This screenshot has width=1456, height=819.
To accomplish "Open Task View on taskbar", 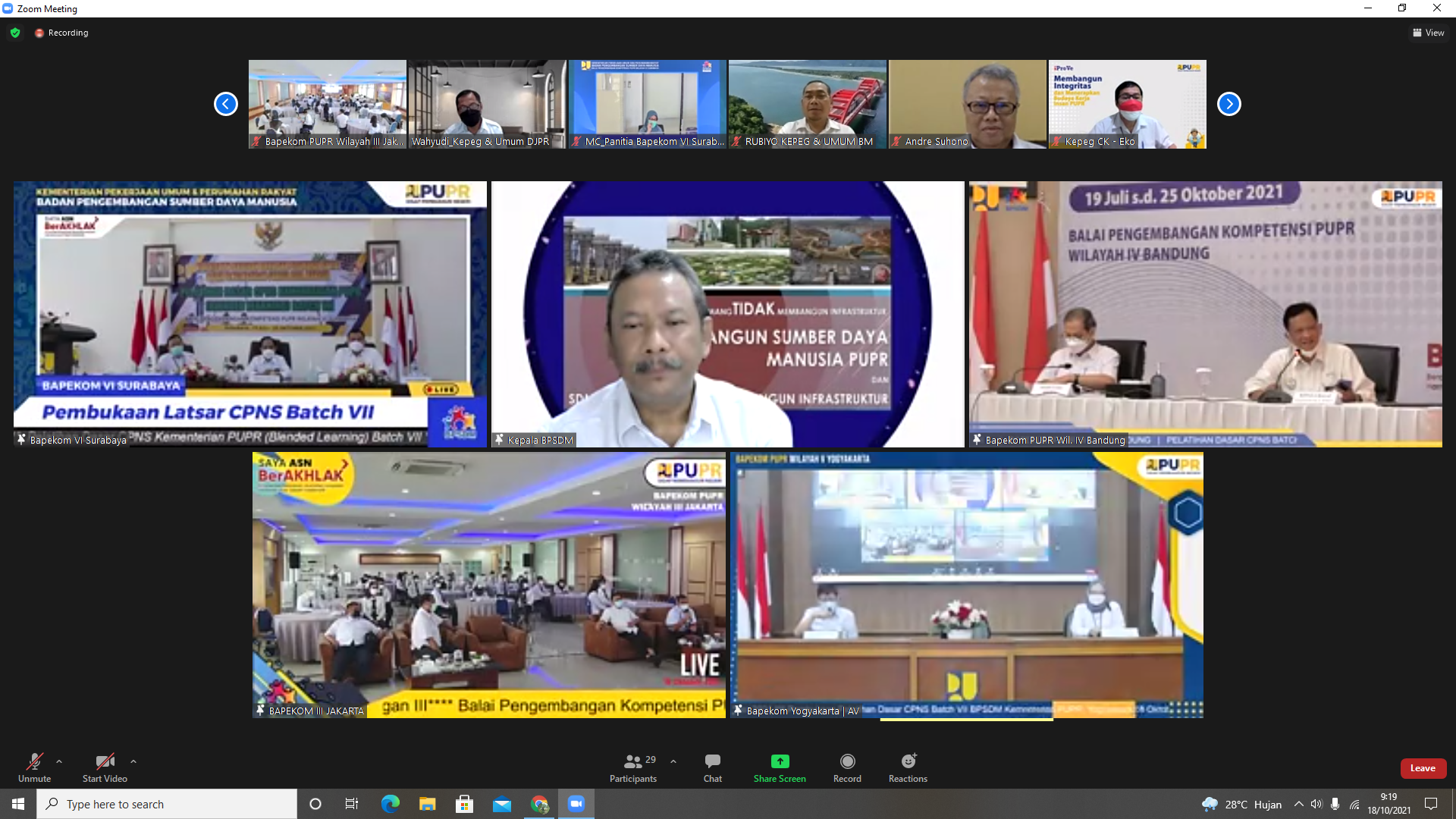I will (x=352, y=804).
